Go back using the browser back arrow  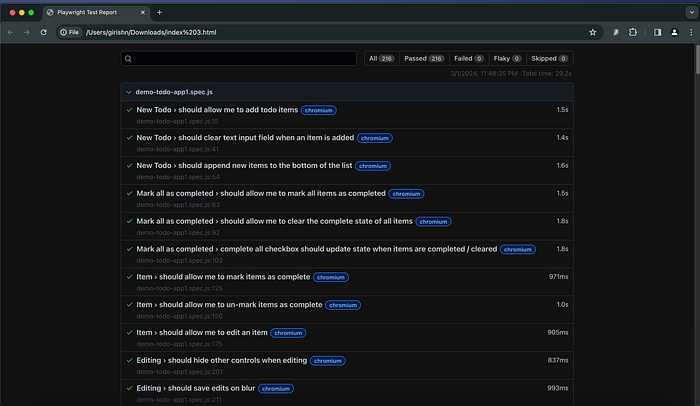pyautogui.click(x=10, y=32)
